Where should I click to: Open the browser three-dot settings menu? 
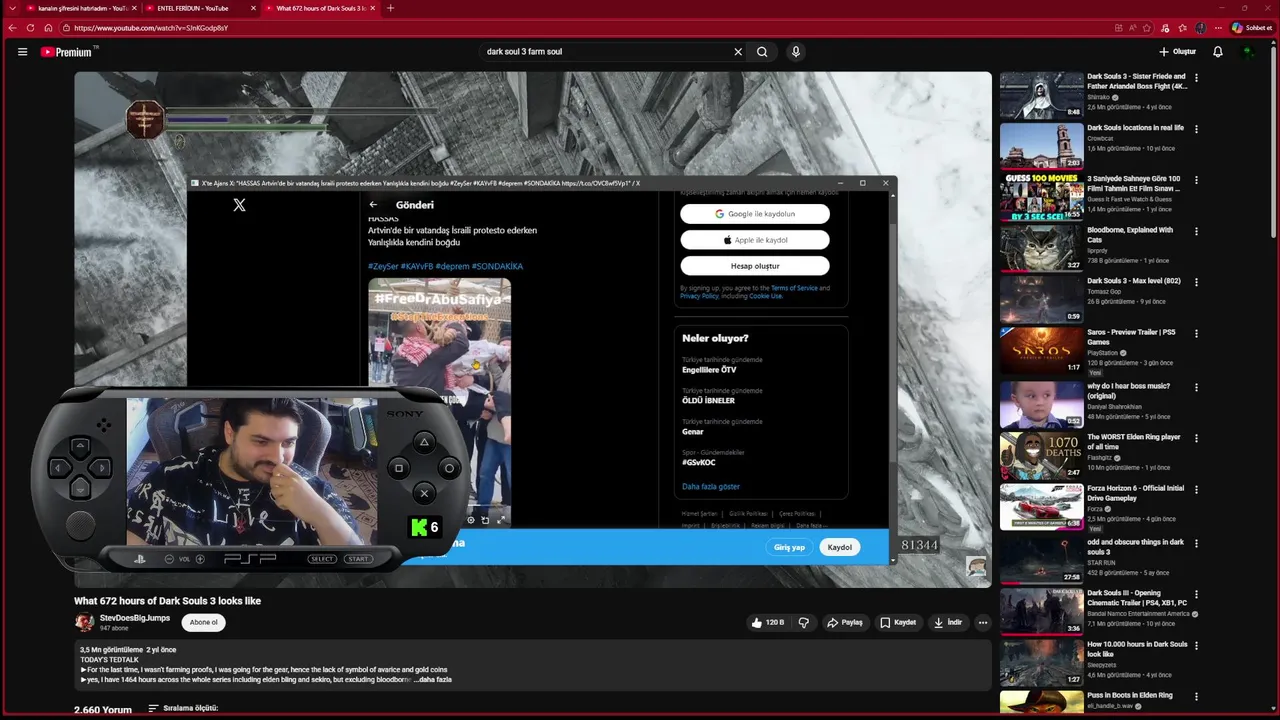click(1217, 28)
